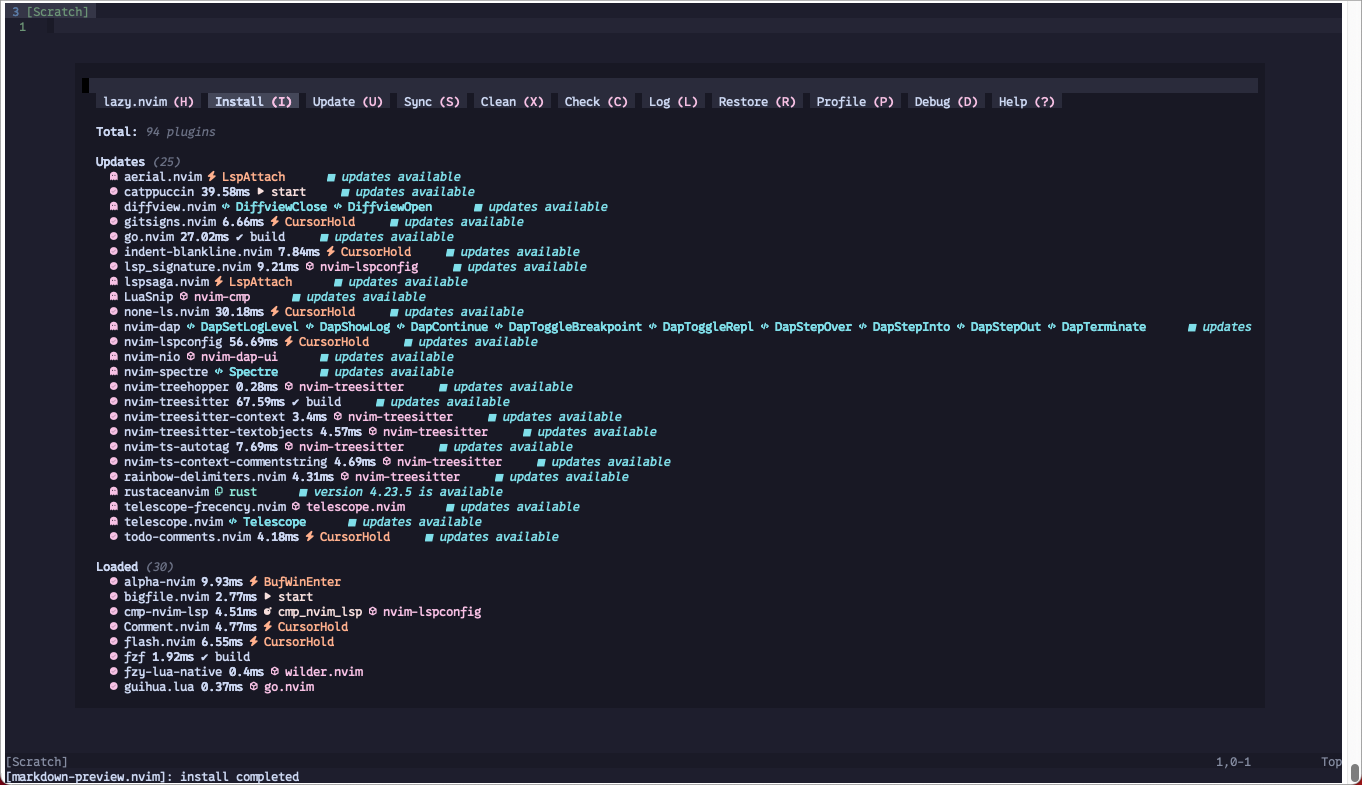Click the ghost icon beside diffview.nvim
This screenshot has width=1362, height=785.
point(114,207)
